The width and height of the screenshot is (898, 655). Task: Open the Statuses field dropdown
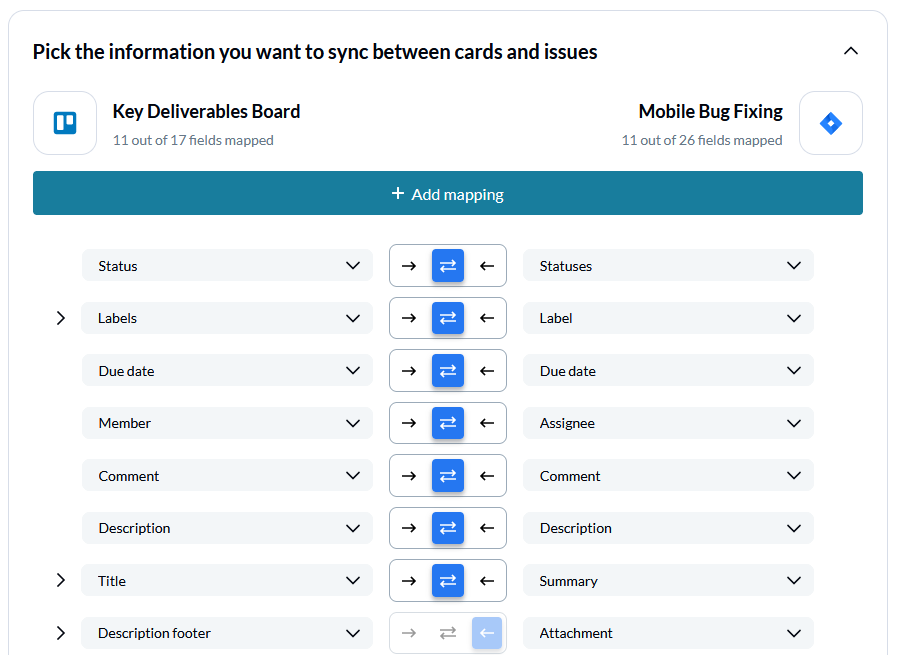click(x=668, y=266)
